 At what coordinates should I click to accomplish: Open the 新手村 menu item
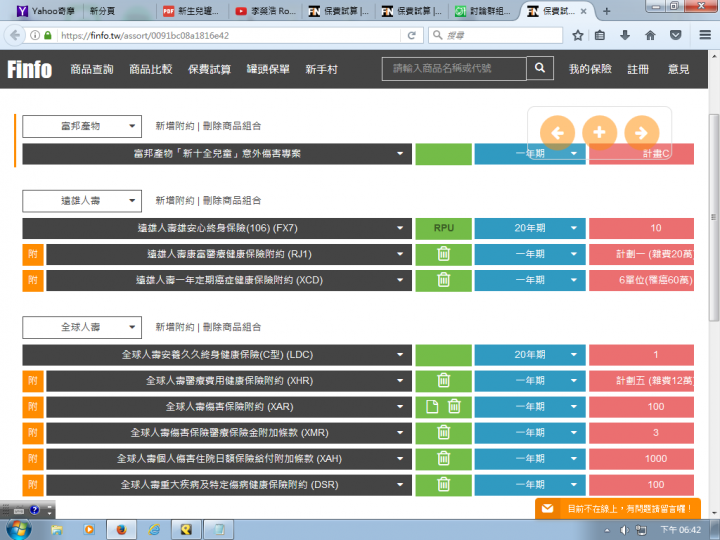[x=321, y=69]
